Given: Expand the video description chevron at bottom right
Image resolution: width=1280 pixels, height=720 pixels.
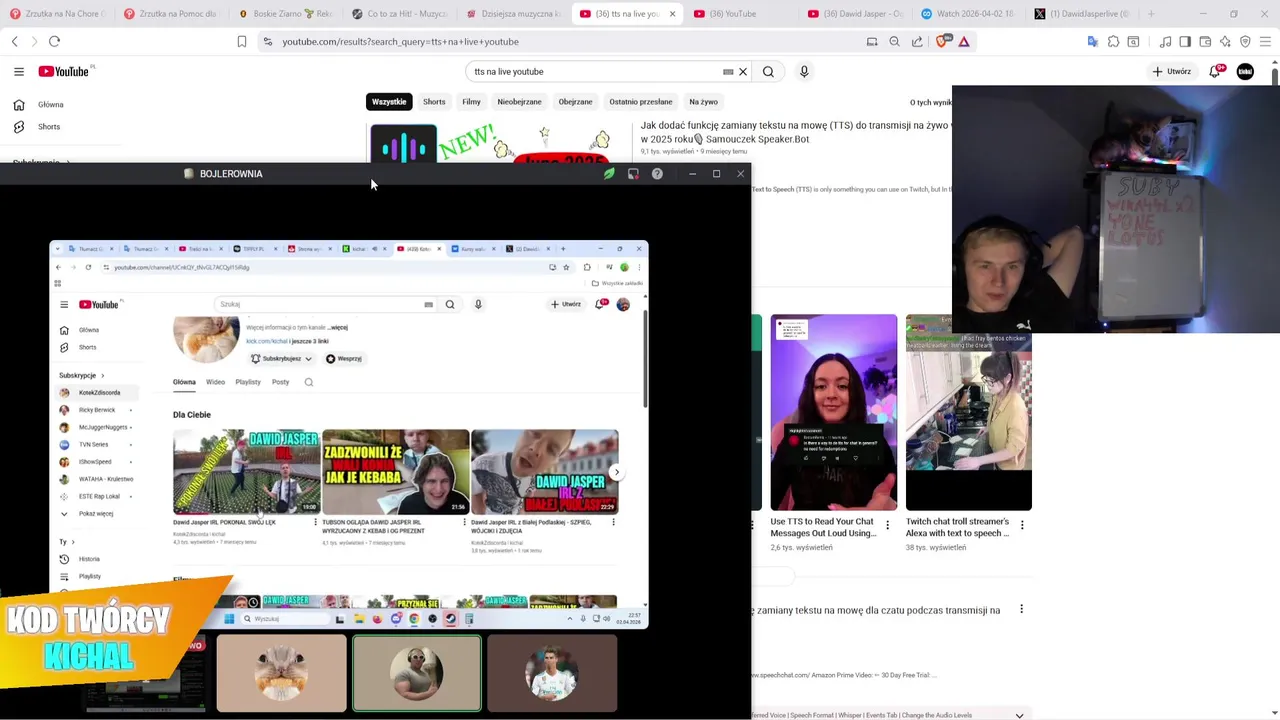Looking at the screenshot, I should coord(1019,715).
